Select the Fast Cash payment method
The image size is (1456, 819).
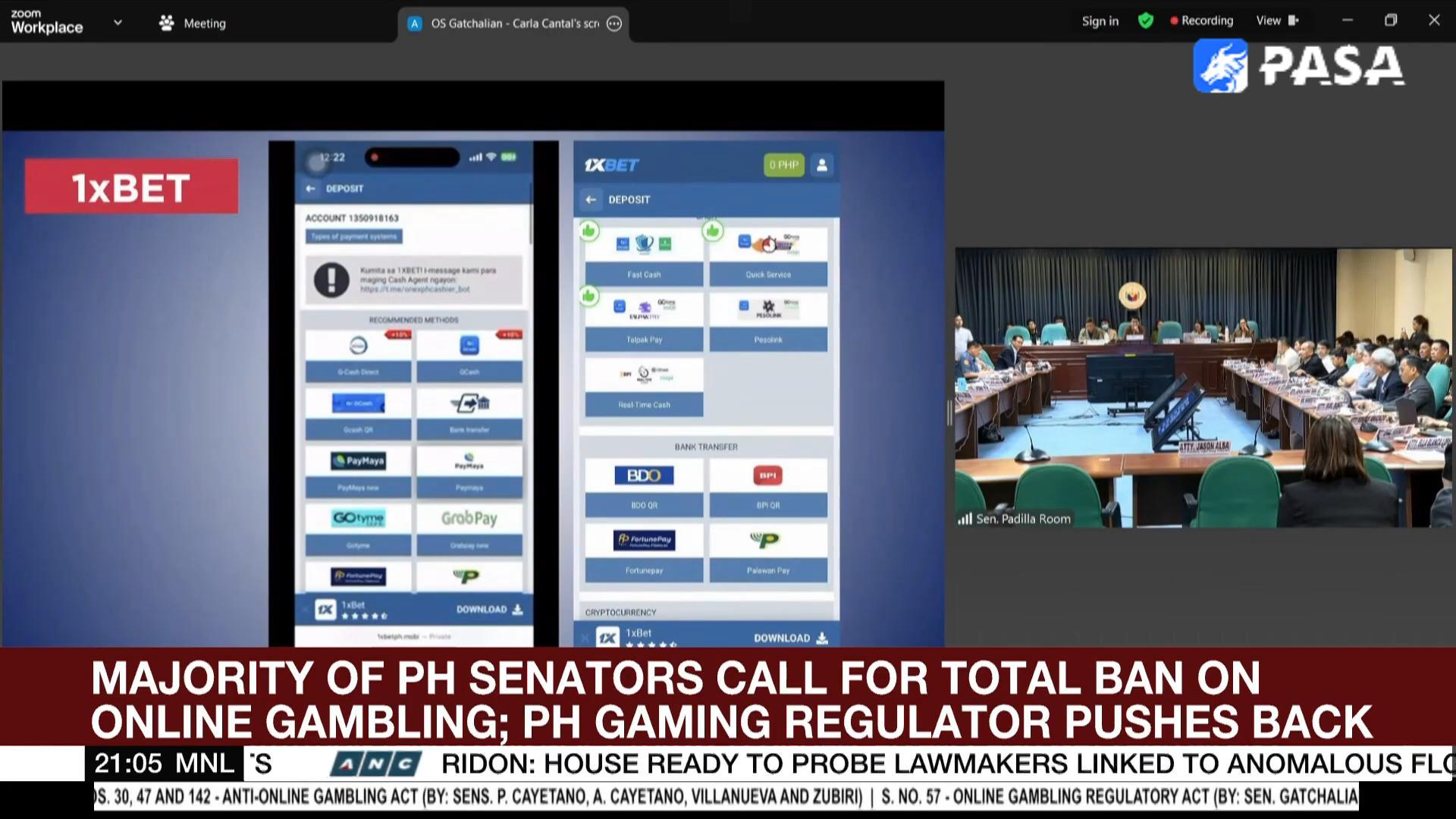[x=644, y=257]
